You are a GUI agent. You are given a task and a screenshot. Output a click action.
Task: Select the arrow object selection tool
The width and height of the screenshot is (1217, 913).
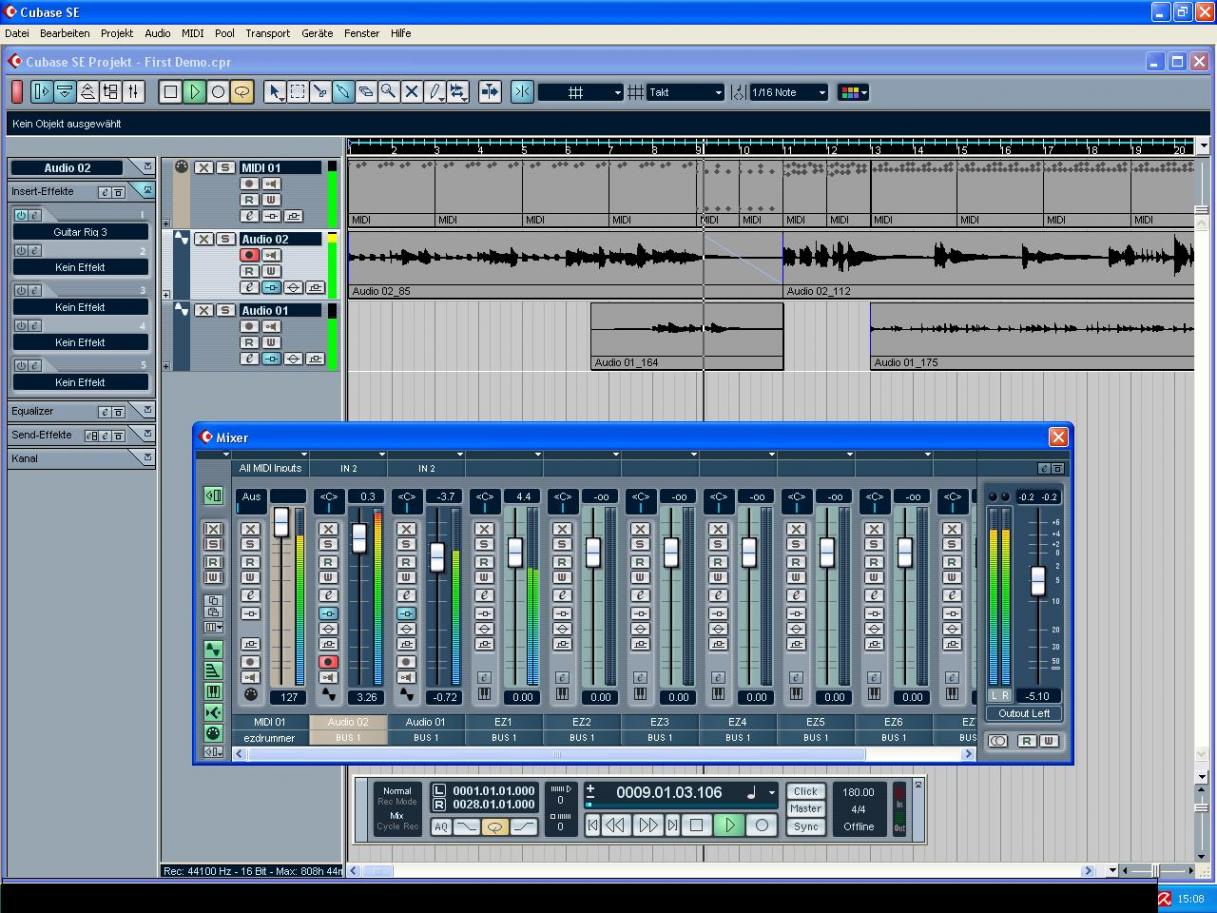click(x=275, y=92)
